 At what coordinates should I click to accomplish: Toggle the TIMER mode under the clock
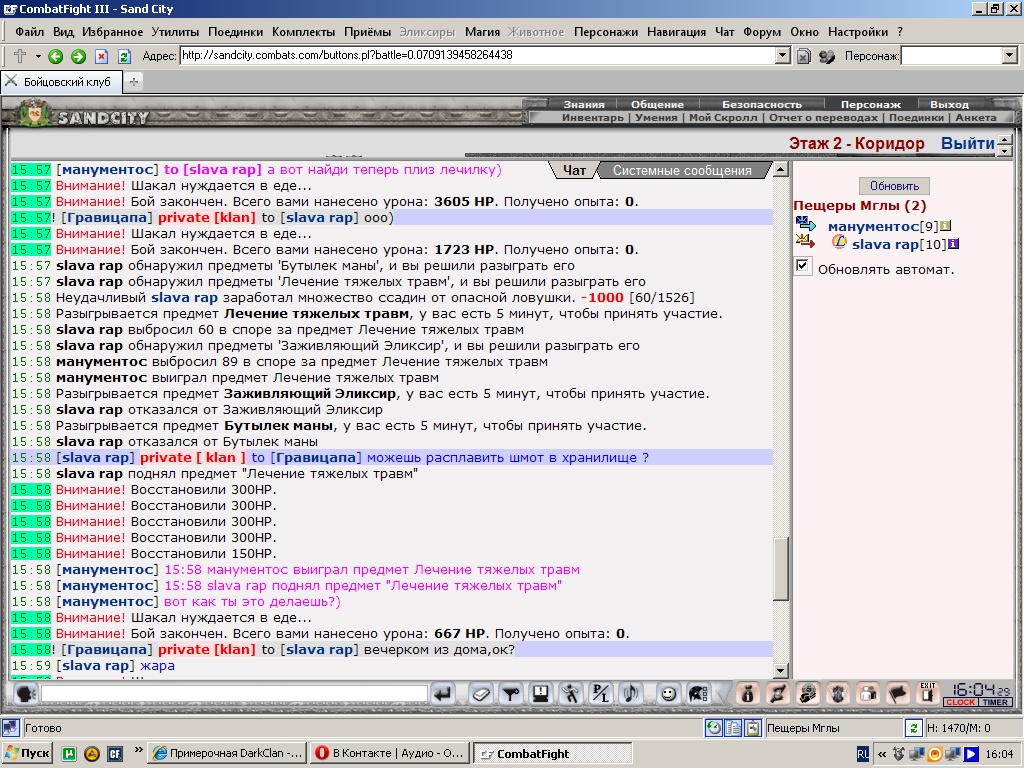[x=995, y=702]
